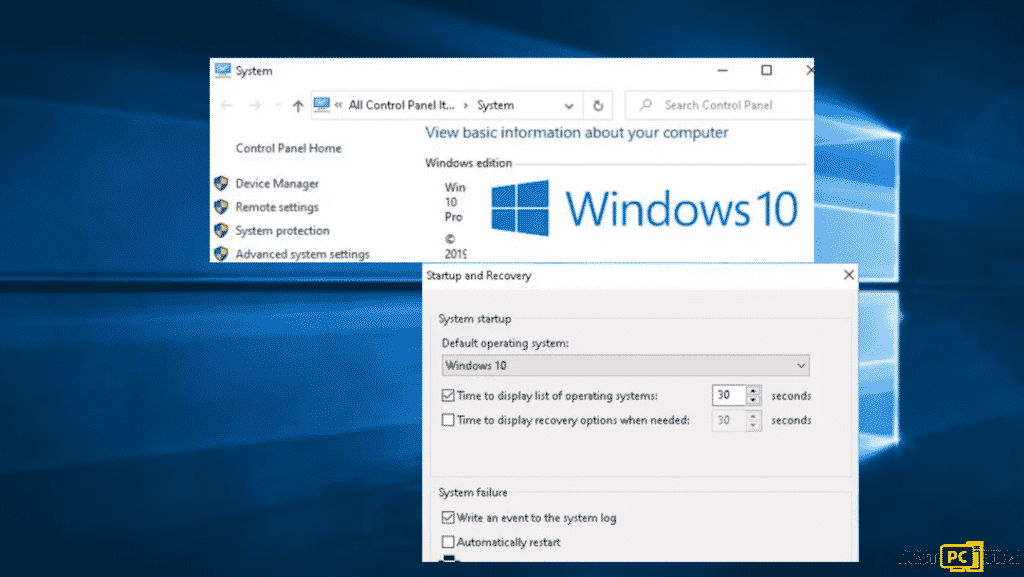Open Control Panel Home link

coord(288,148)
